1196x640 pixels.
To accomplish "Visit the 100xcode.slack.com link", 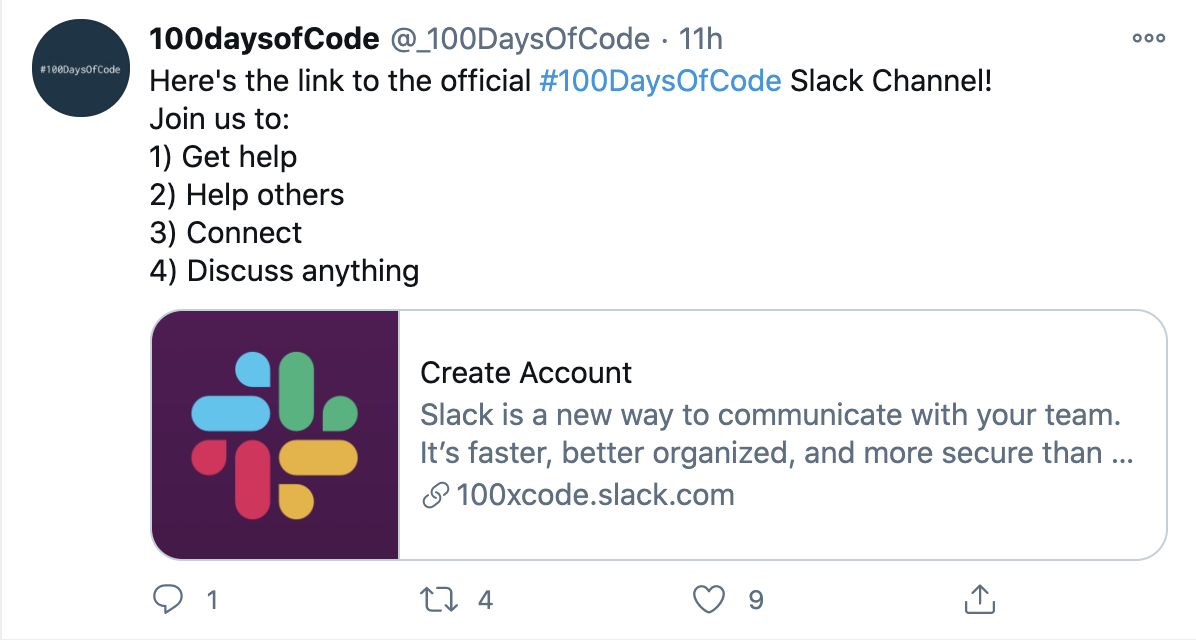I will click(x=595, y=494).
